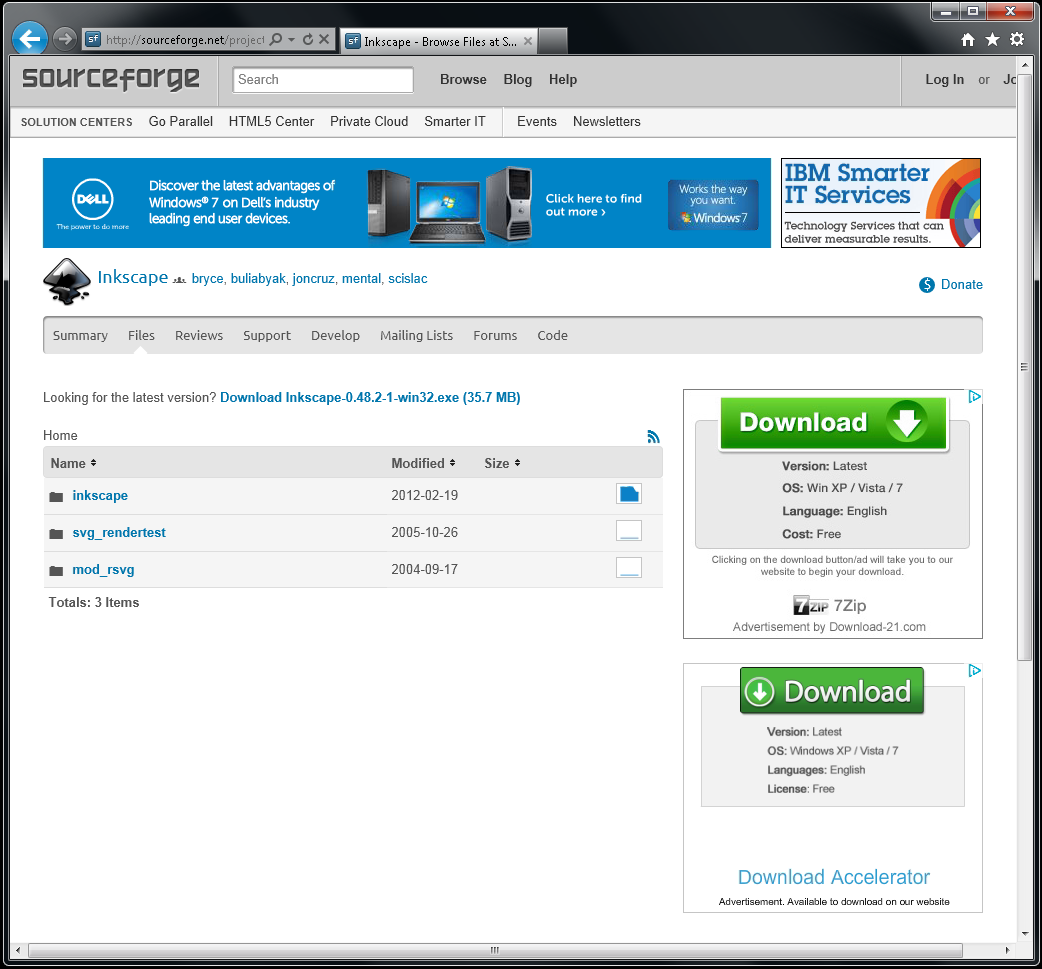1042x969 pixels.
Task: Click AdChoices icon on the 7Zip ad
Action: pos(974,397)
